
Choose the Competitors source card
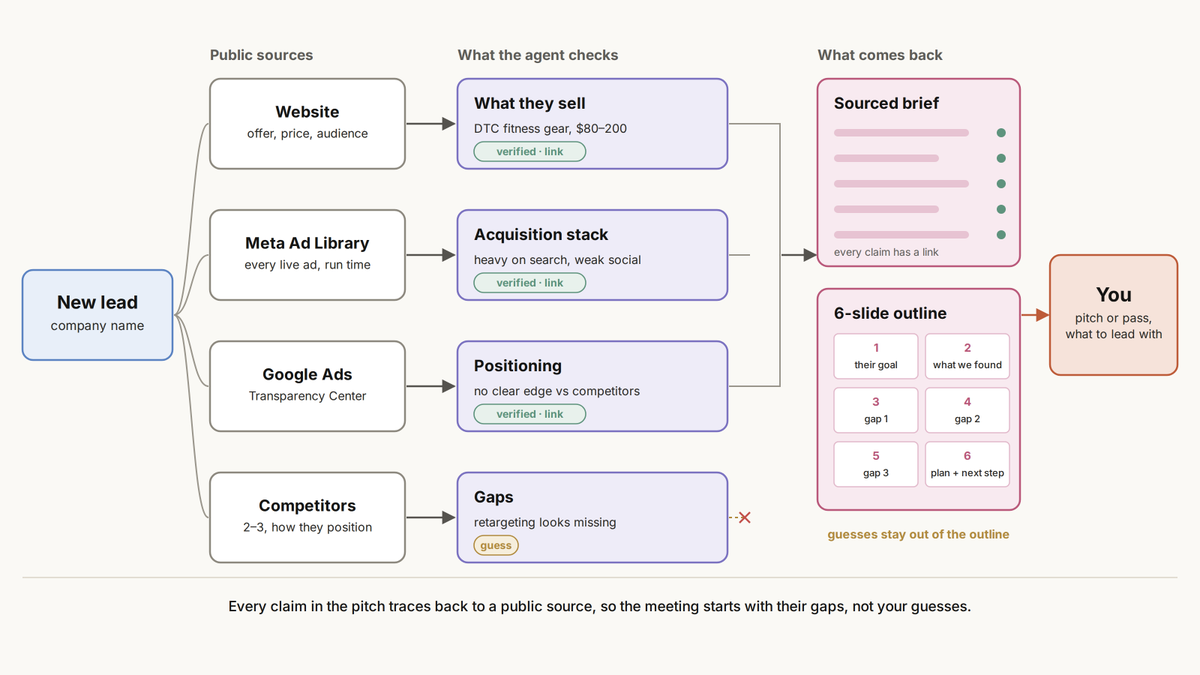click(x=308, y=517)
